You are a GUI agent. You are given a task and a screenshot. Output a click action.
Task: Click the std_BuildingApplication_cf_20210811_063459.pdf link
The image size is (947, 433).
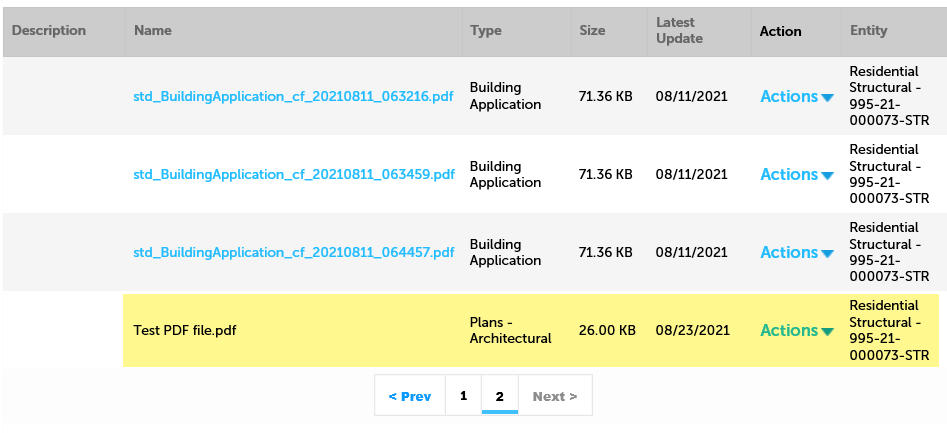294,175
